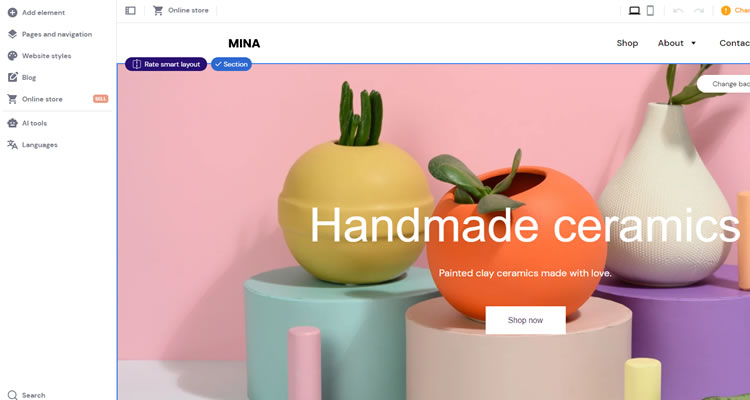Click the Shop navigation link
The width and height of the screenshot is (750, 400).
click(x=627, y=43)
